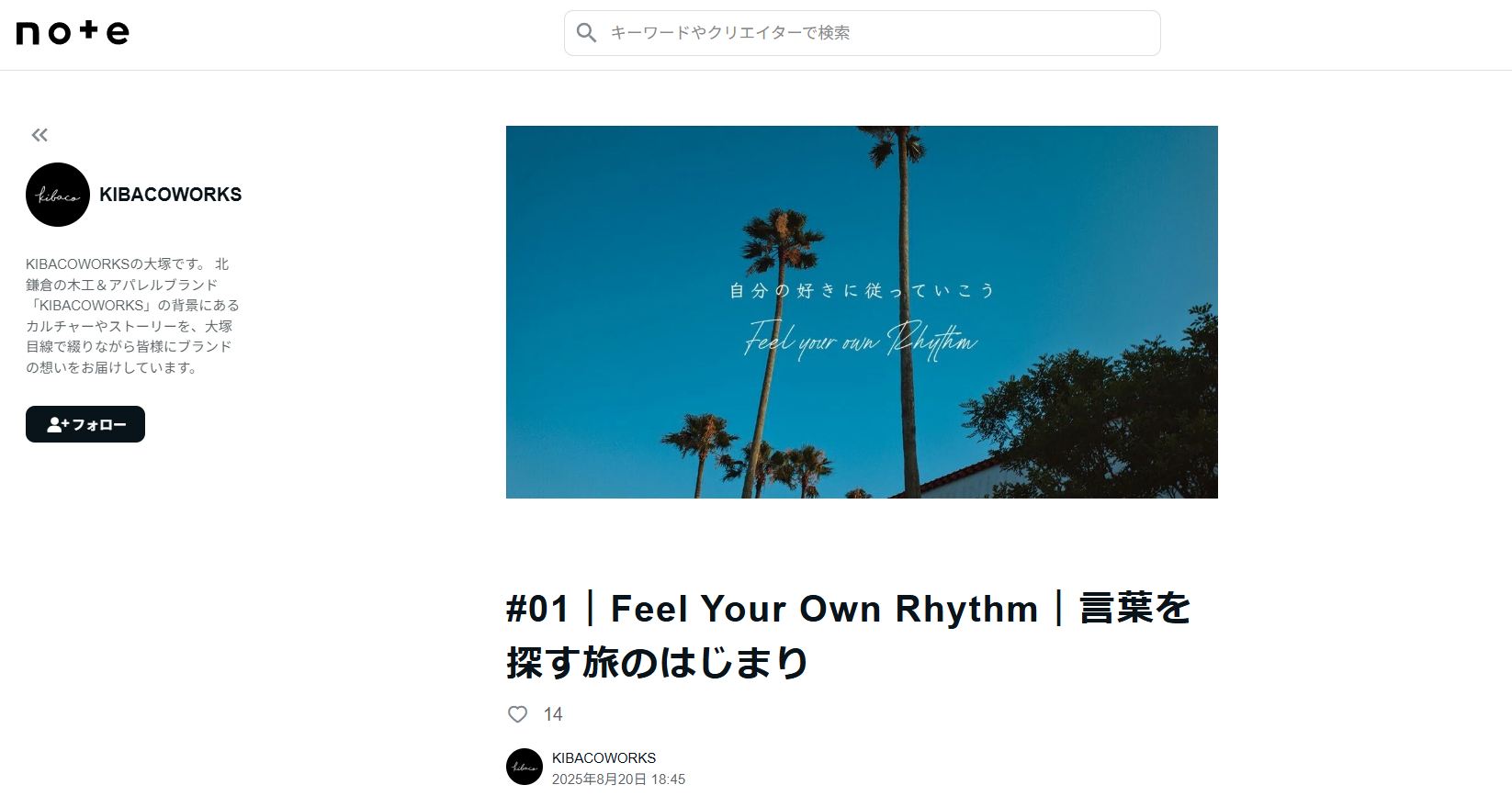The height and width of the screenshot is (796, 1512).
Task: Click the palm tree header image
Action: 862,312
